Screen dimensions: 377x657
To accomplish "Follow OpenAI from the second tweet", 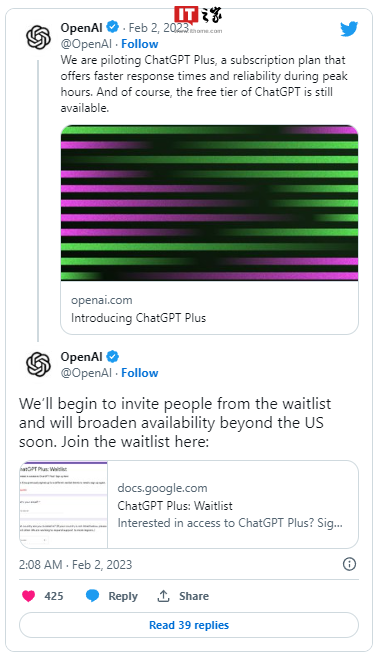I will (x=139, y=373).
